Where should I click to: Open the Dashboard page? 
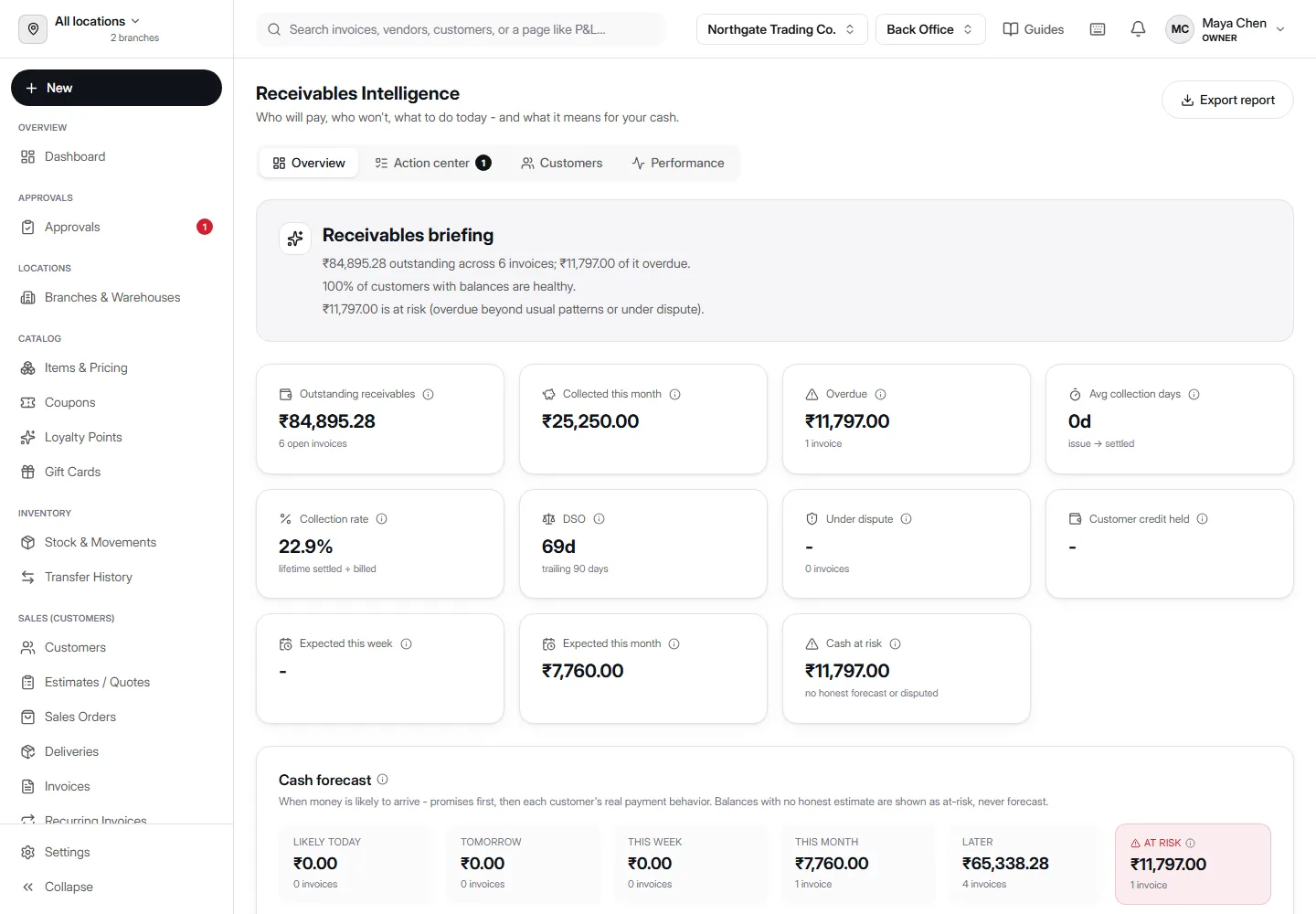pos(116,156)
